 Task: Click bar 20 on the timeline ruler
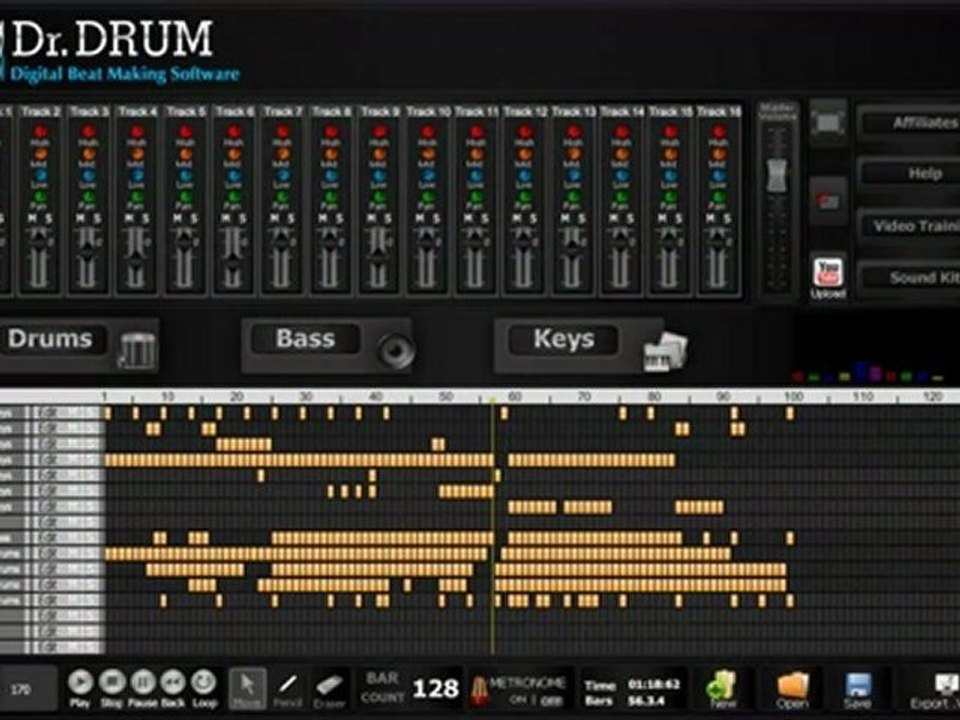pos(237,397)
